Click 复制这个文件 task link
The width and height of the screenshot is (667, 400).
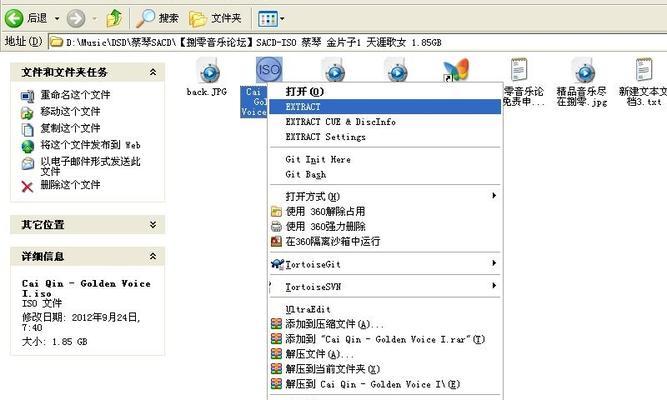point(70,128)
